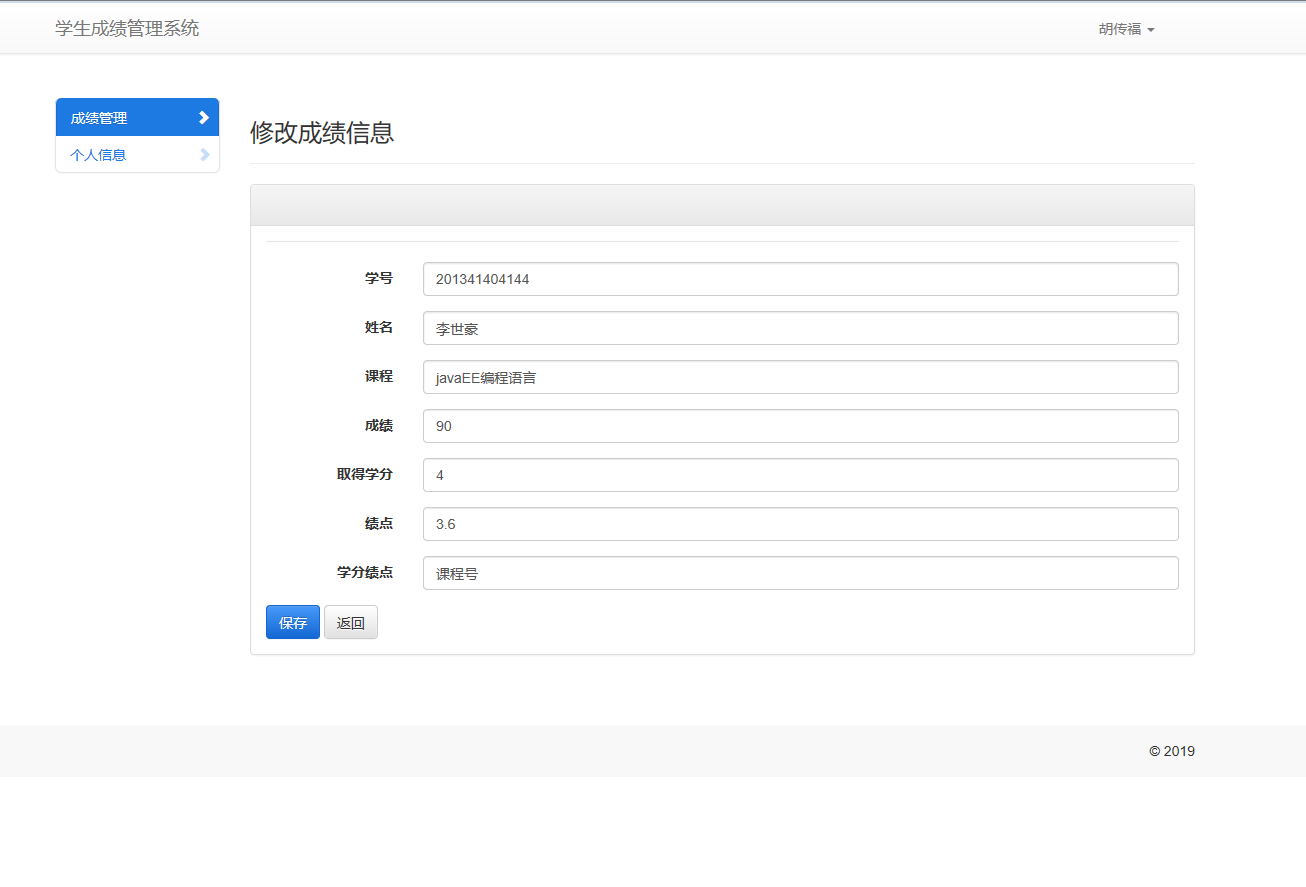Screen dimensions: 1306x887
Task: Click the 学号 input containing 201341404144
Action: (x=799, y=279)
